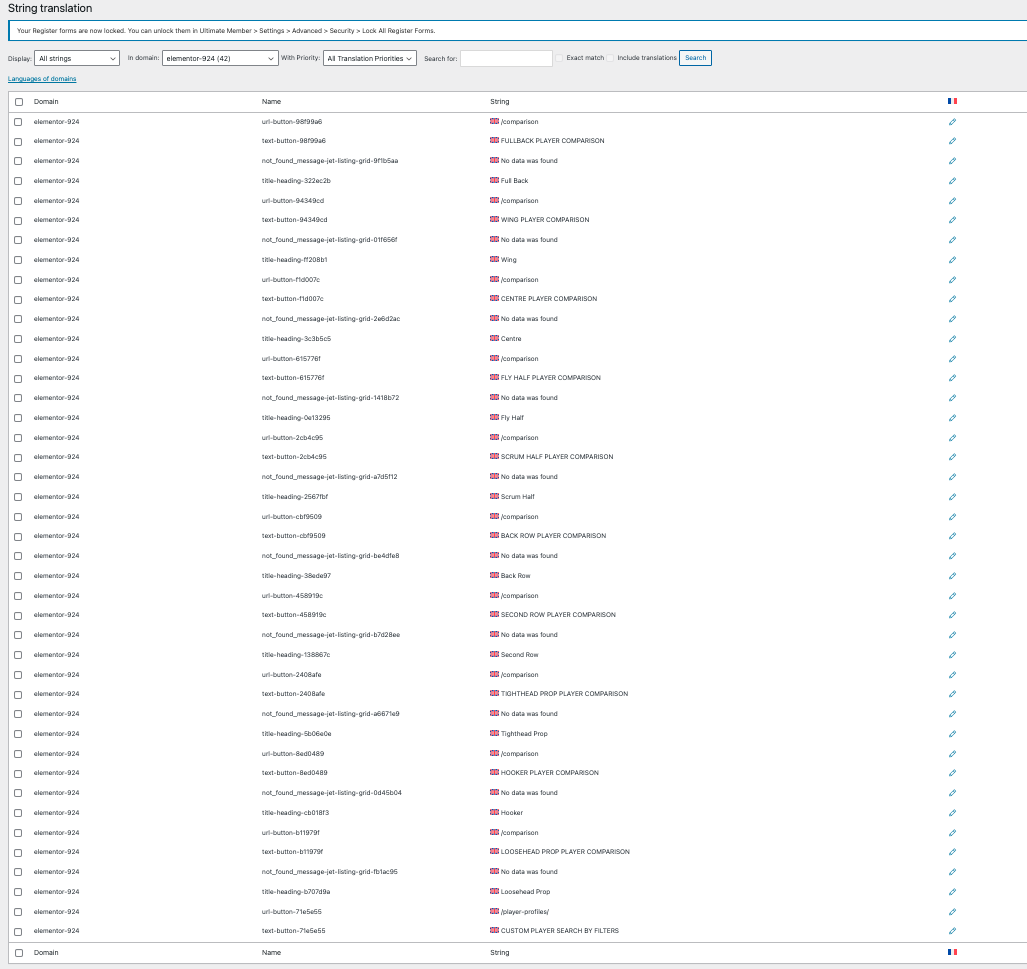Sort by Name column header
The image size is (1027, 969).
click(271, 102)
